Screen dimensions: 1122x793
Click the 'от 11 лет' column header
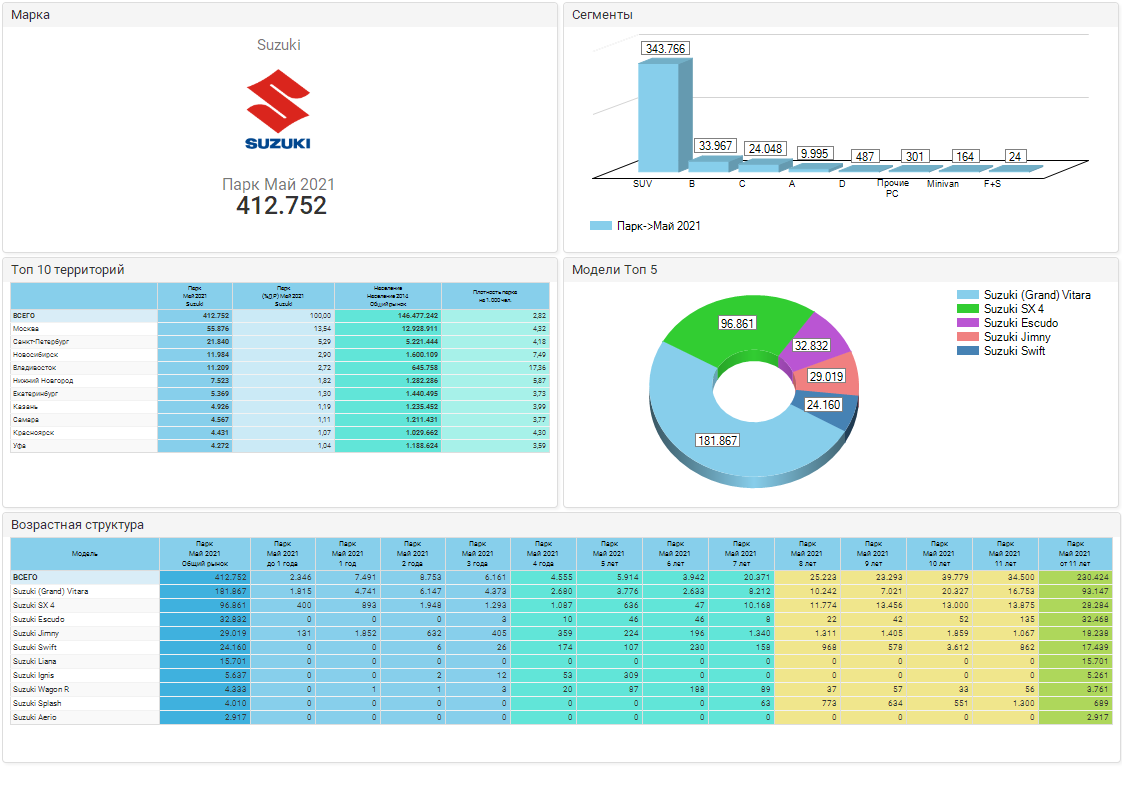tap(1075, 553)
